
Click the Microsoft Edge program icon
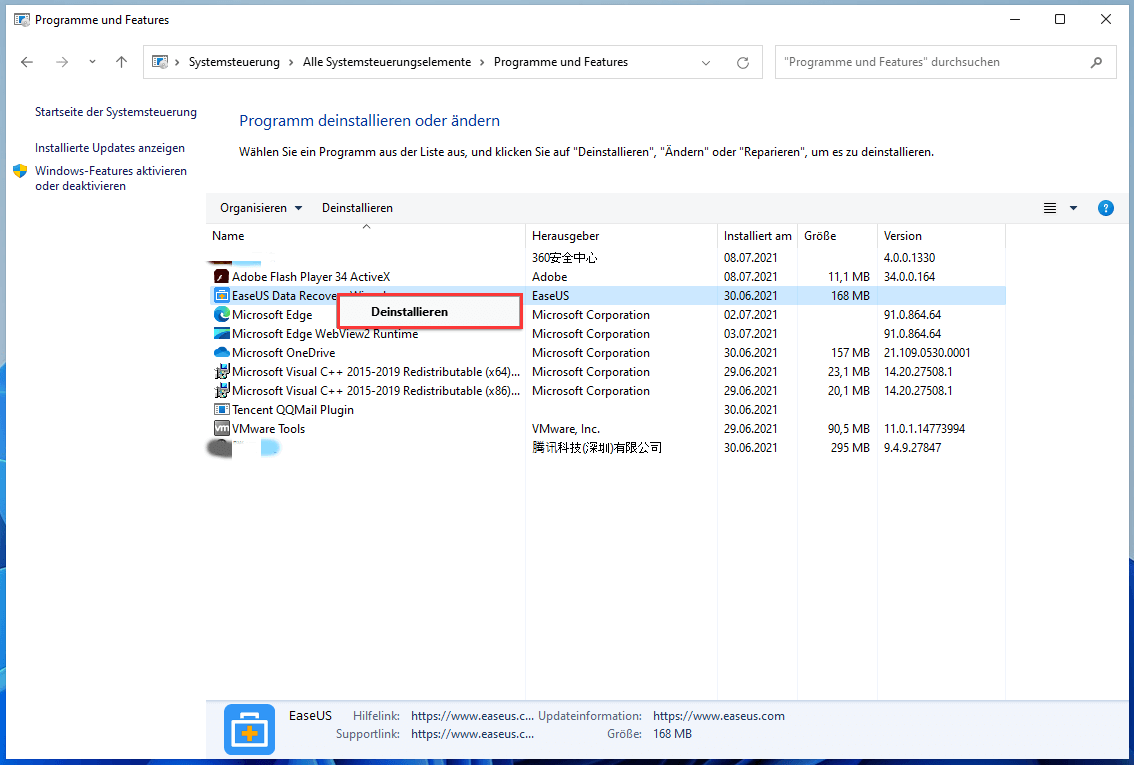[x=222, y=315]
